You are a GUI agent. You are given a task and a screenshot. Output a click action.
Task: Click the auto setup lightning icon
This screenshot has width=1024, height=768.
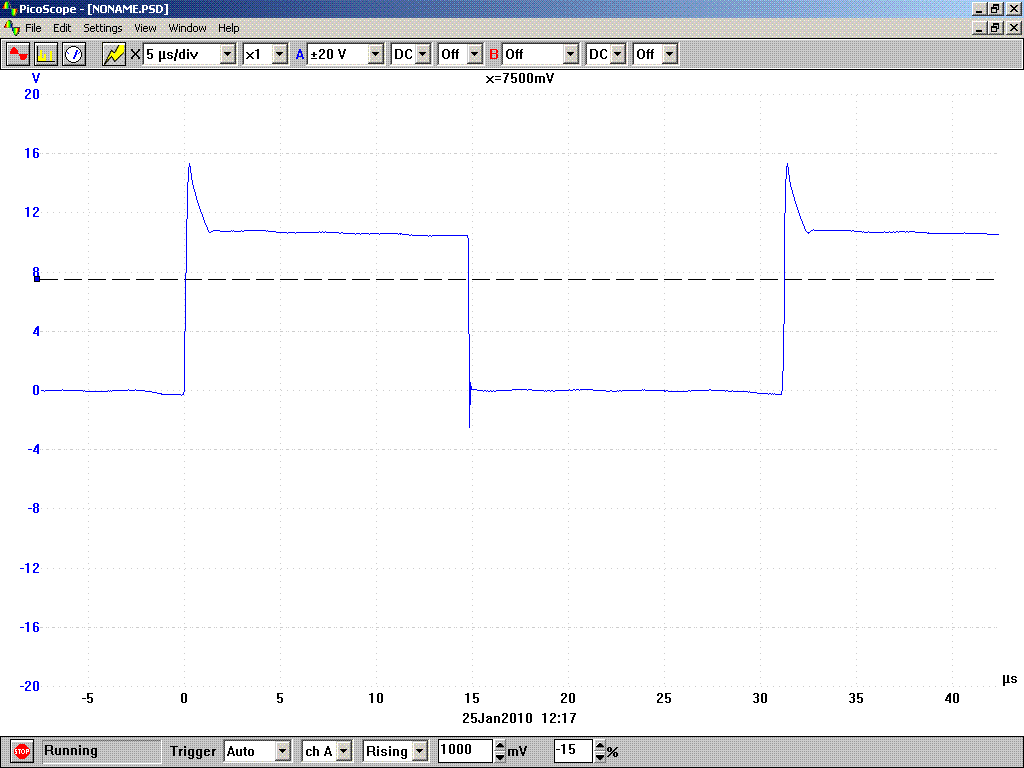click(x=114, y=54)
